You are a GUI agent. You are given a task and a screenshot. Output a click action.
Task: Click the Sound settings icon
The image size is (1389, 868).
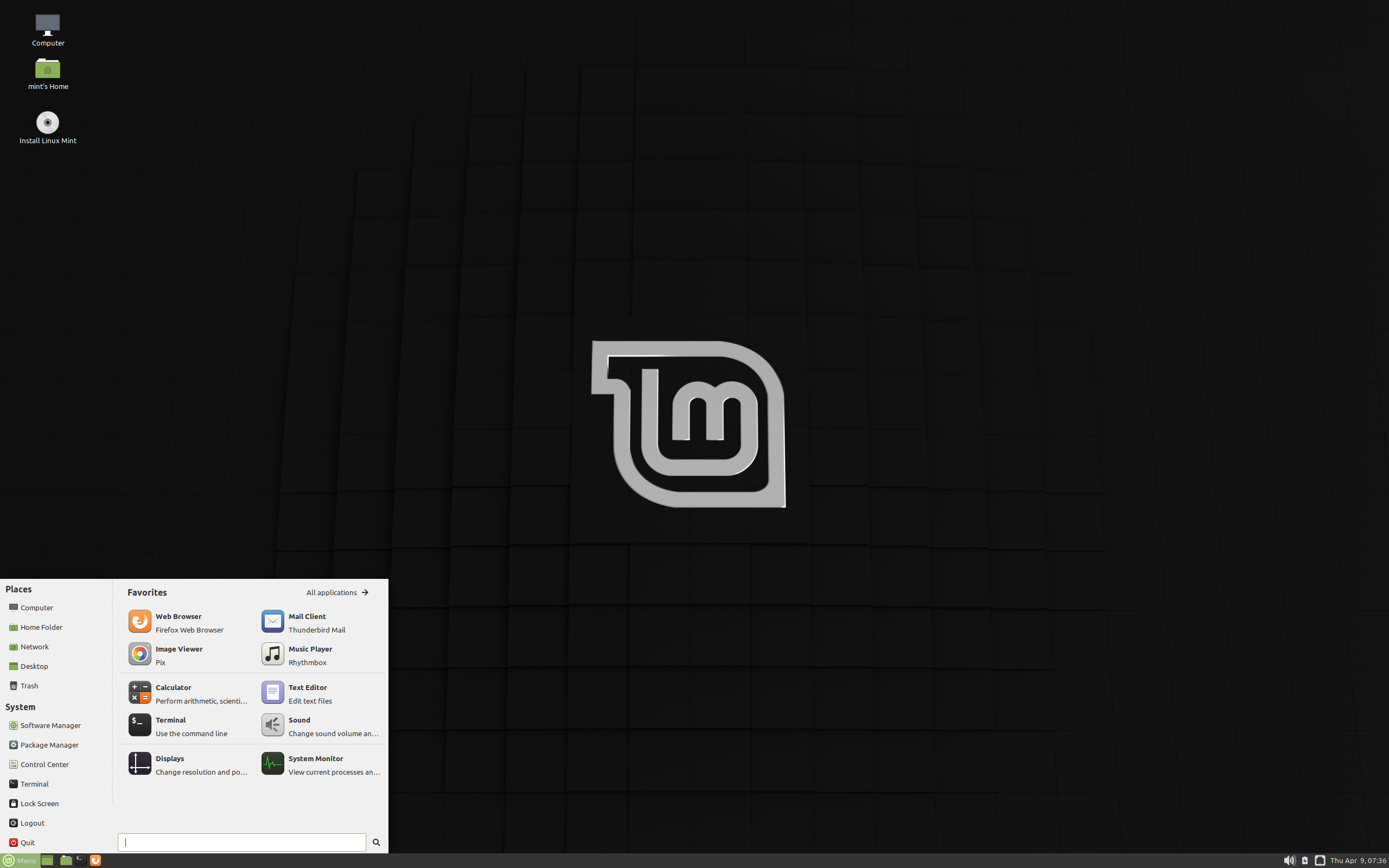pos(271,725)
